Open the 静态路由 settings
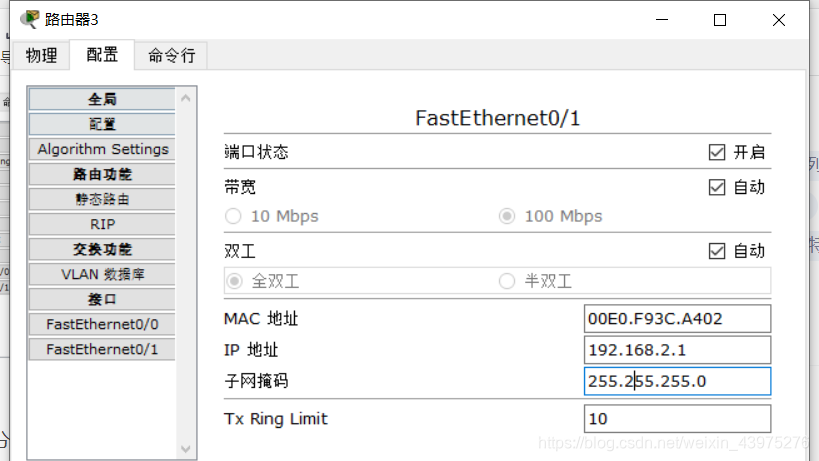 tap(102, 199)
